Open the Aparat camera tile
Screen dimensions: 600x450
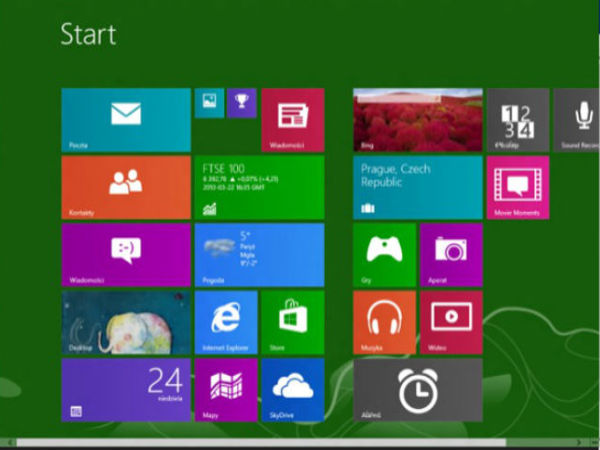pyautogui.click(x=451, y=255)
